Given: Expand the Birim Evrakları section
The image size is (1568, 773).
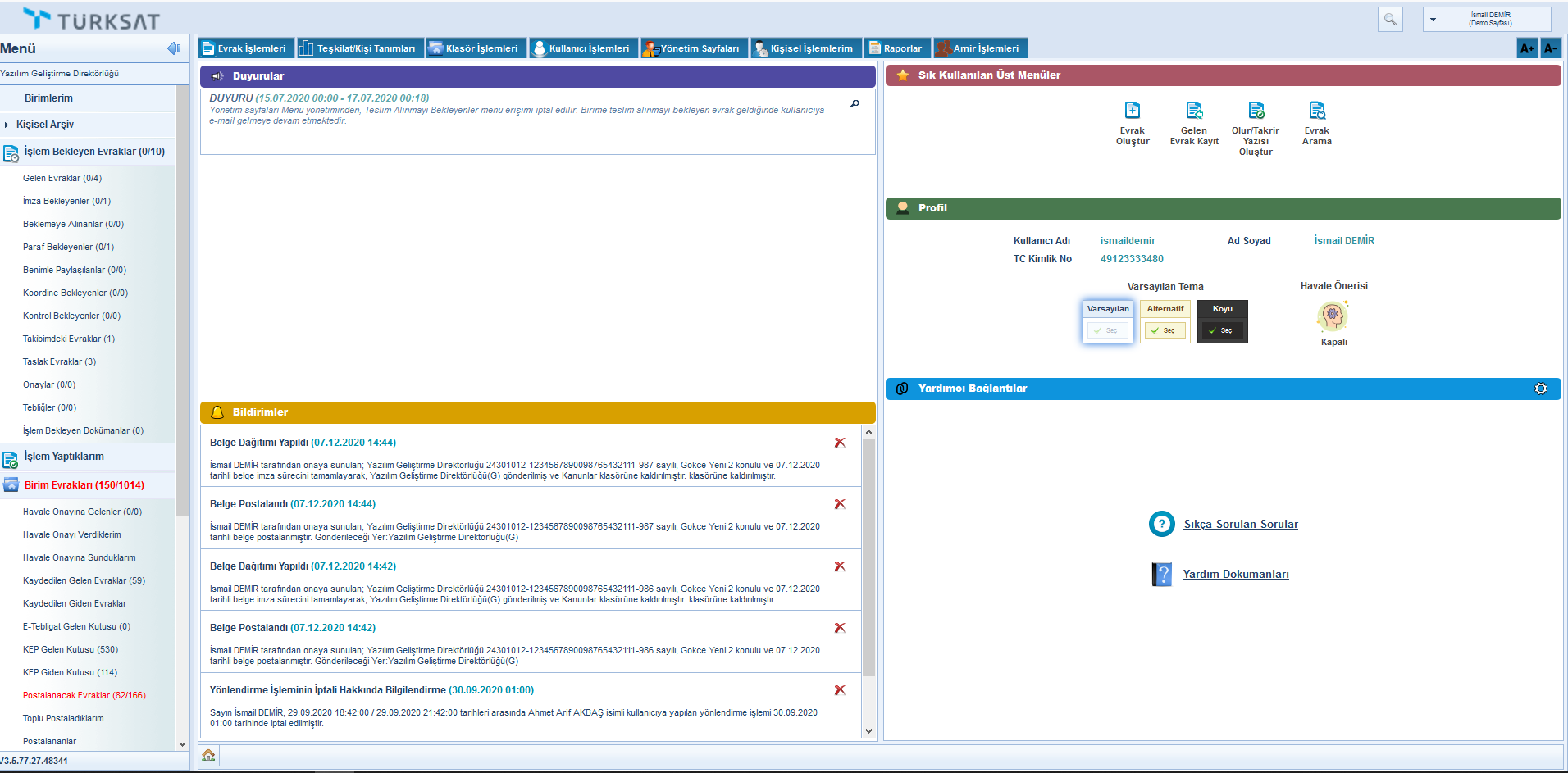Looking at the screenshot, I should [x=84, y=485].
